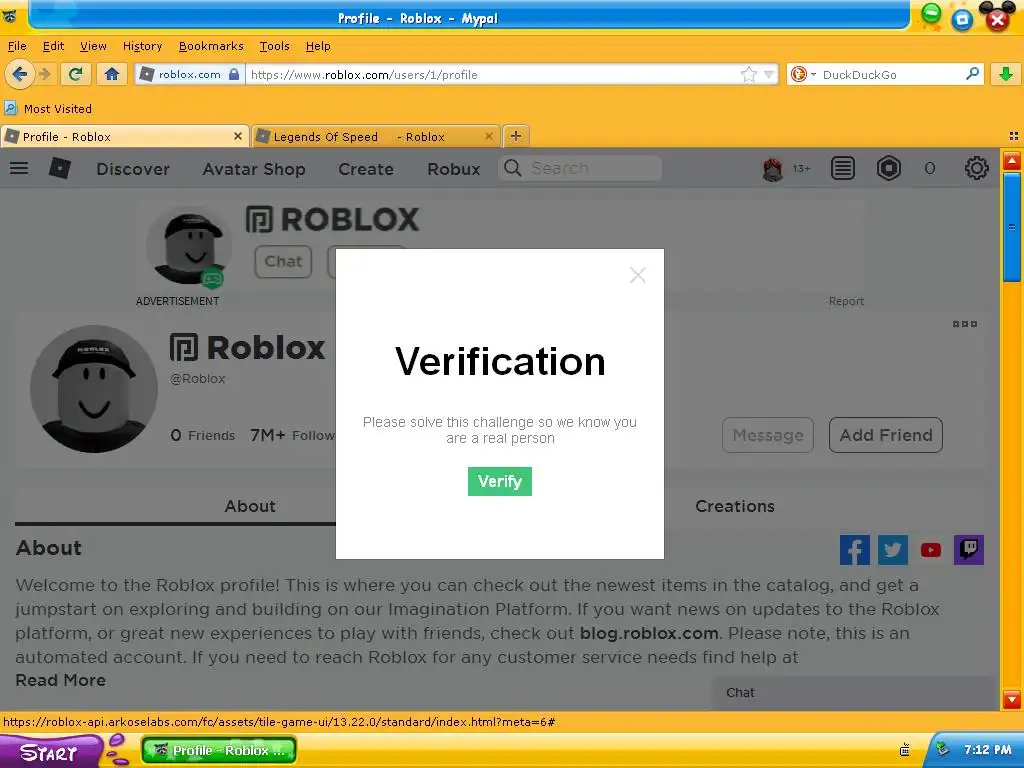
Task: Switch to the Legends Of Speed tab
Action: click(x=376, y=136)
